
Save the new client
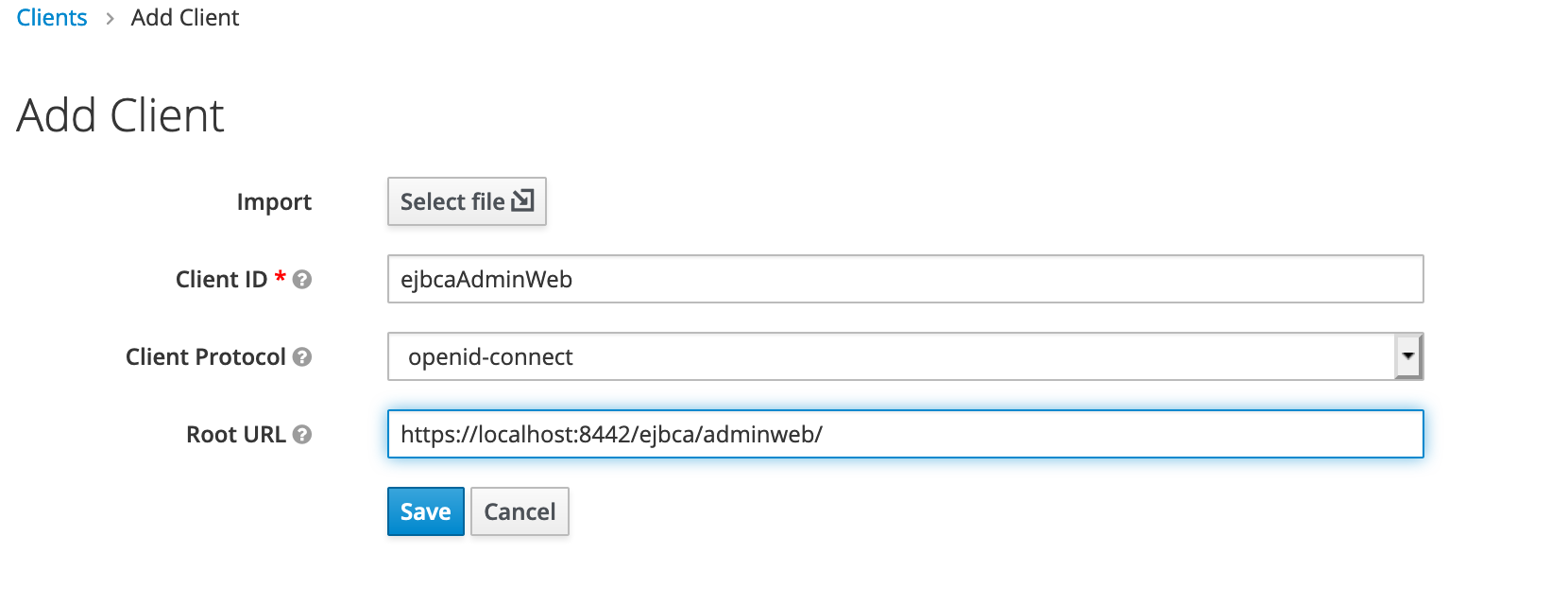[425, 511]
